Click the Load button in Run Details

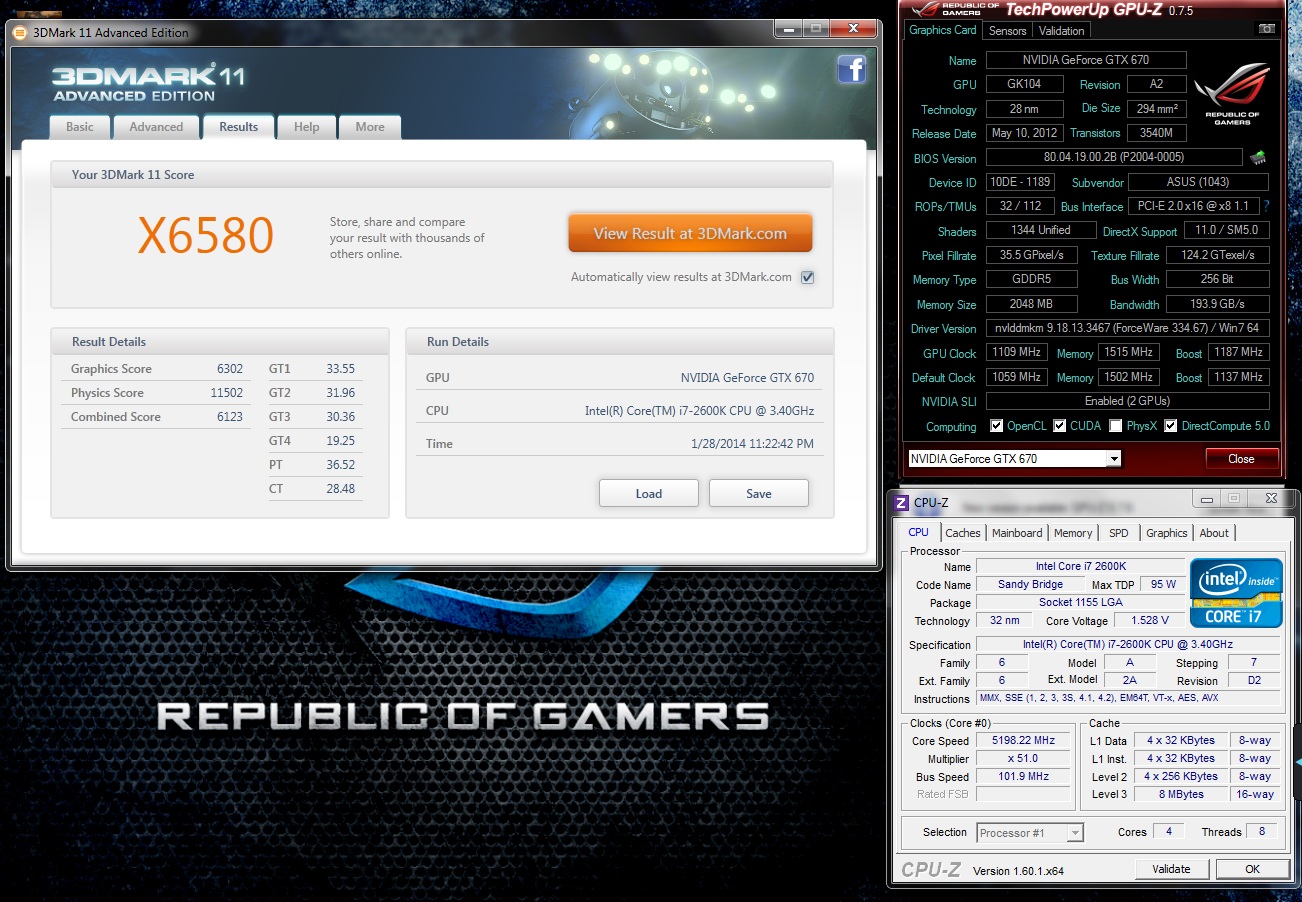[649, 493]
